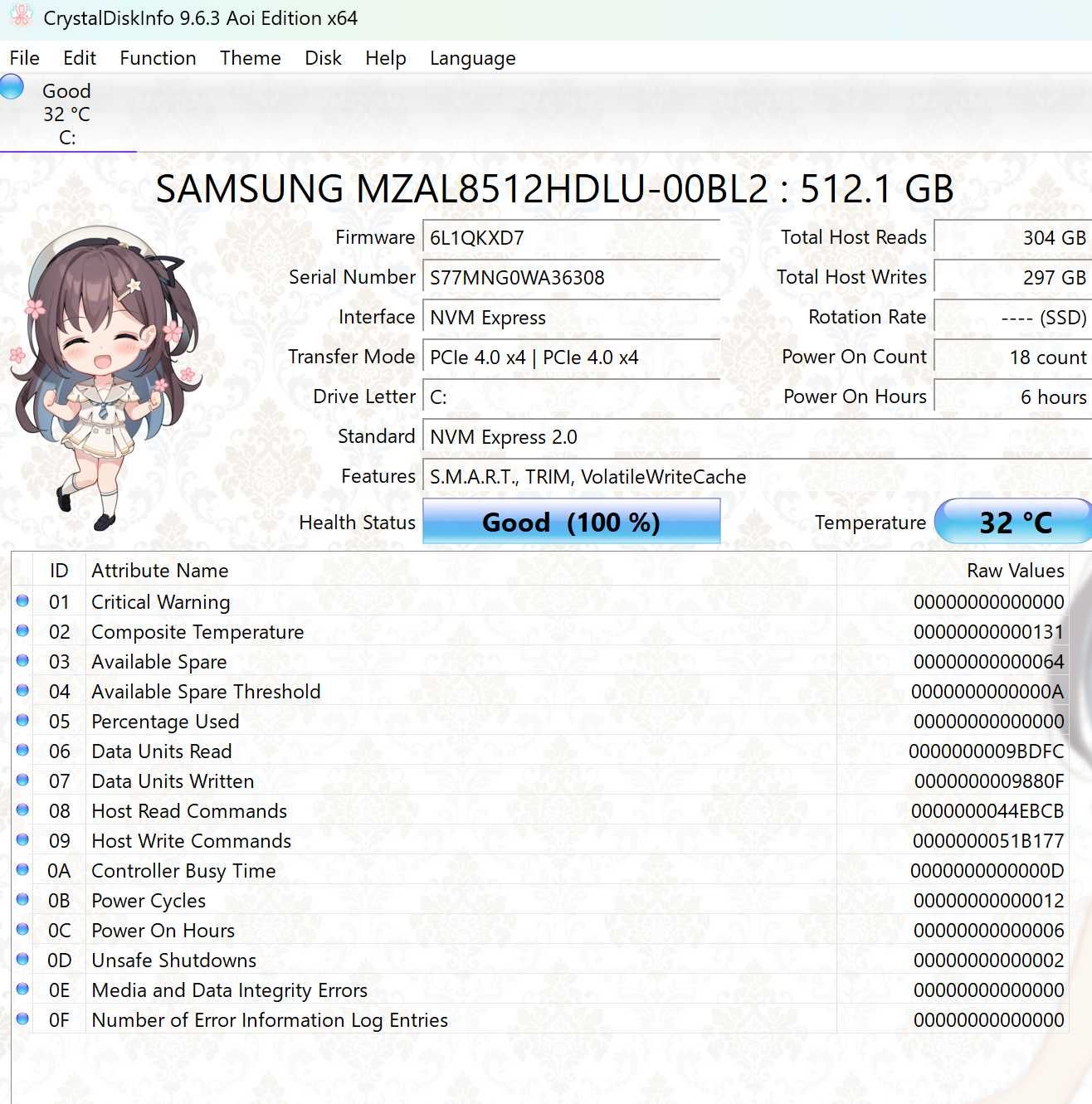Click the status dot for Power Cycles
Viewport: 1092px width, 1104px height.
22,900
